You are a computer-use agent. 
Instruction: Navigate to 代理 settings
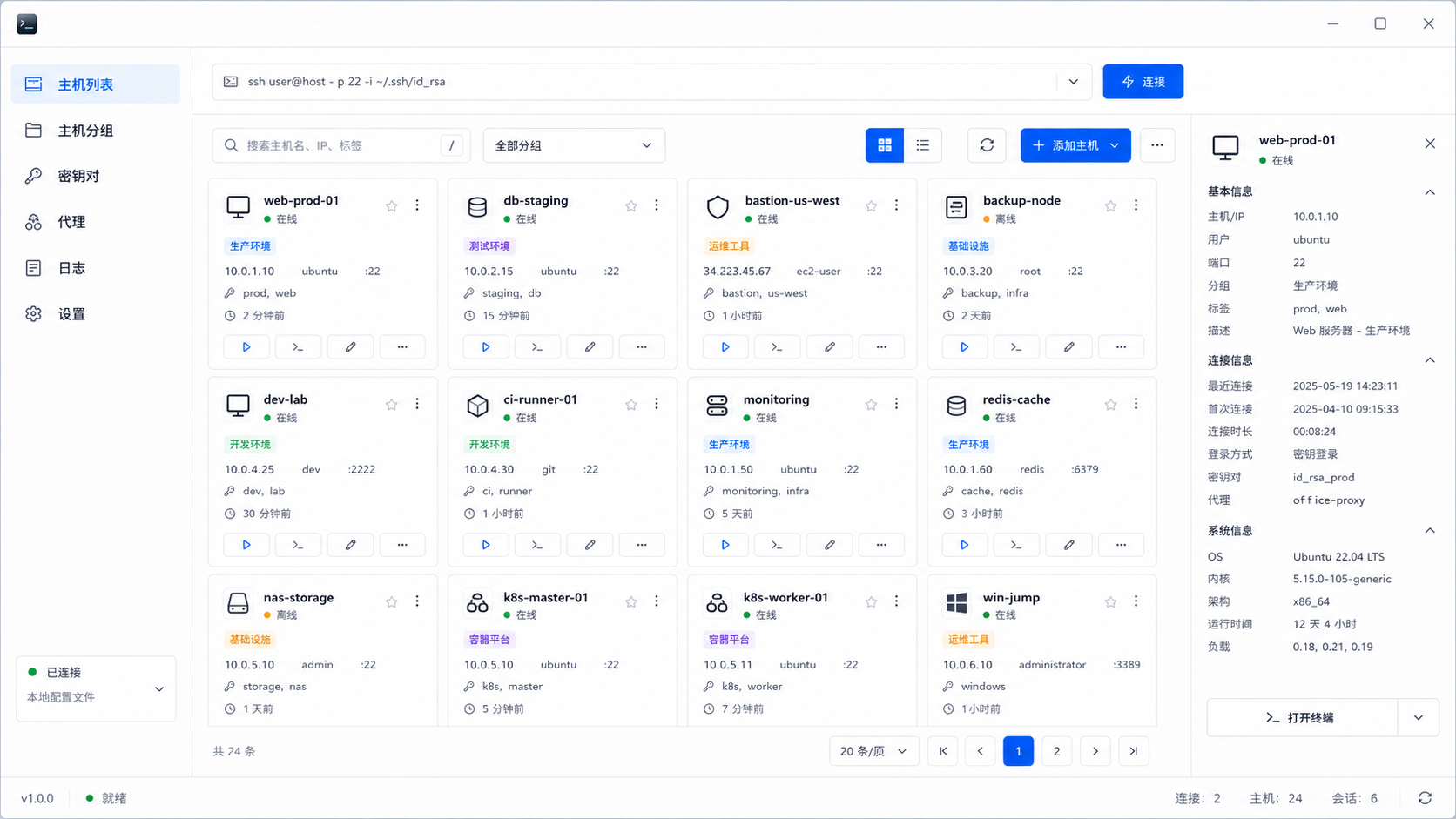96,222
